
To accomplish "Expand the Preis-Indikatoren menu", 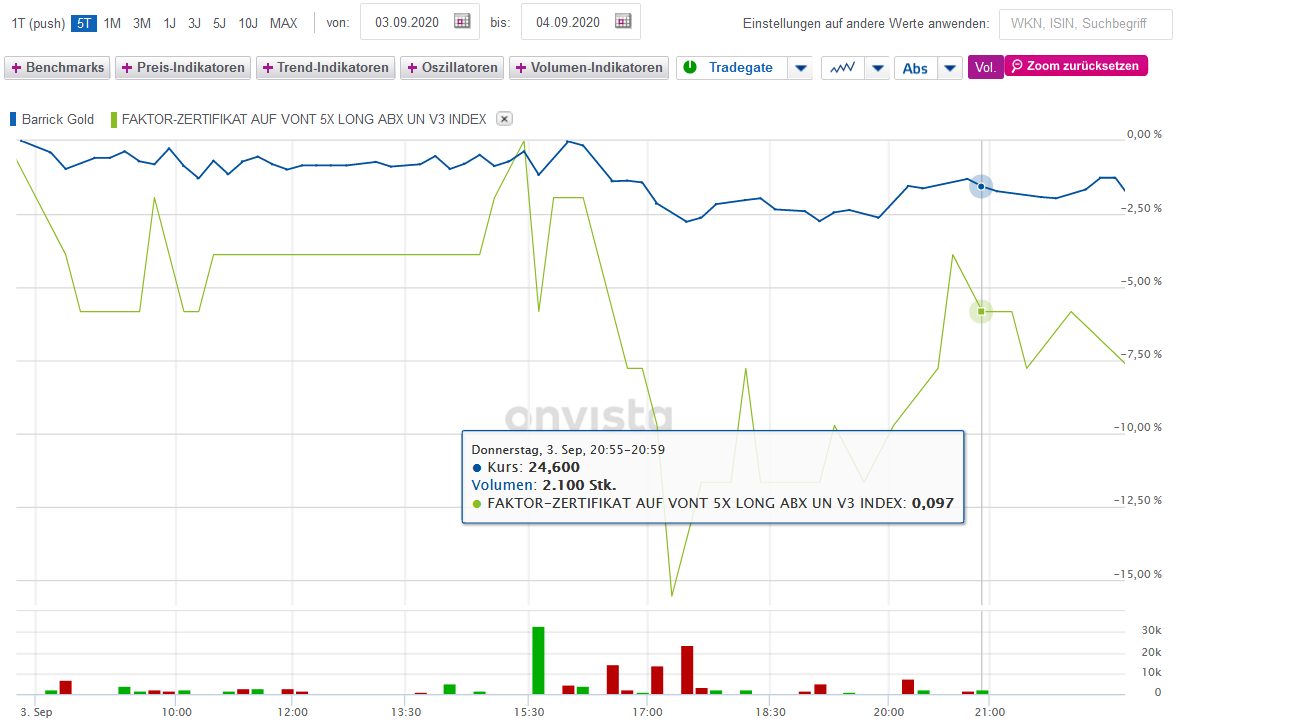I will pos(183,68).
